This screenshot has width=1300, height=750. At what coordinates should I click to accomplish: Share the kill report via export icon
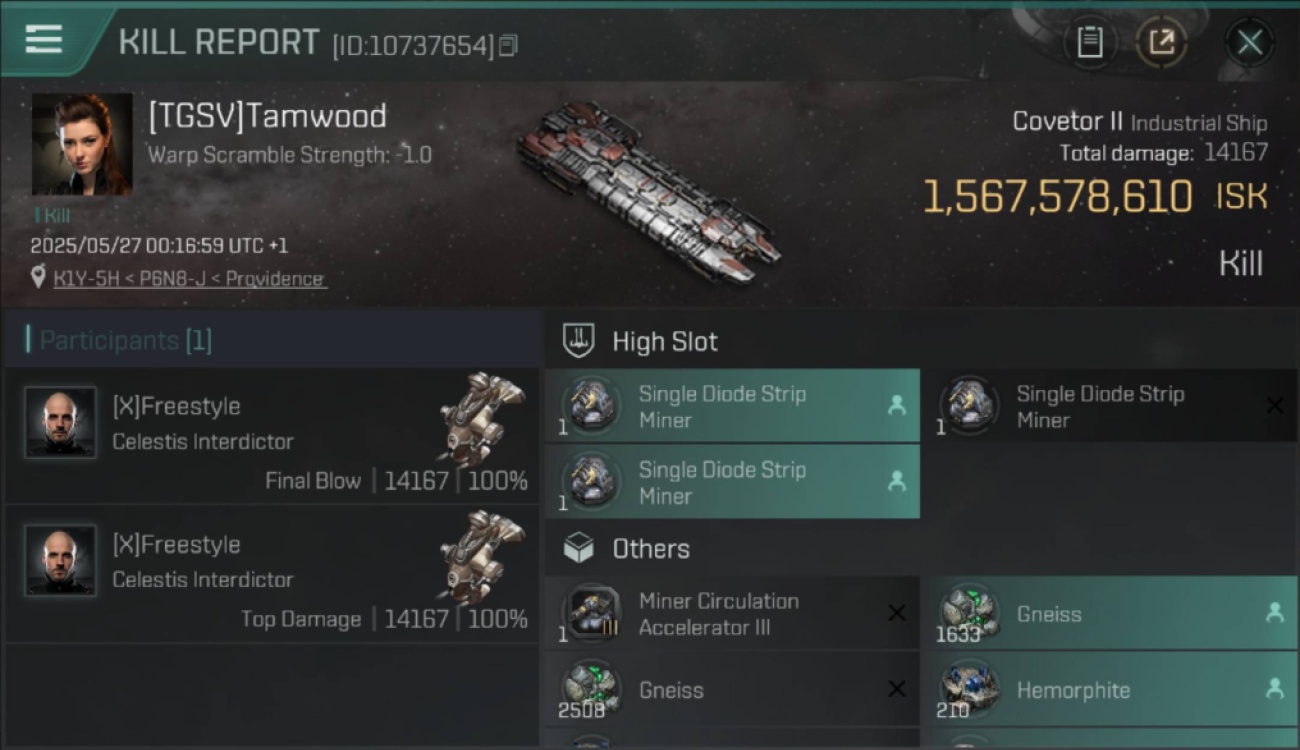coord(1161,42)
